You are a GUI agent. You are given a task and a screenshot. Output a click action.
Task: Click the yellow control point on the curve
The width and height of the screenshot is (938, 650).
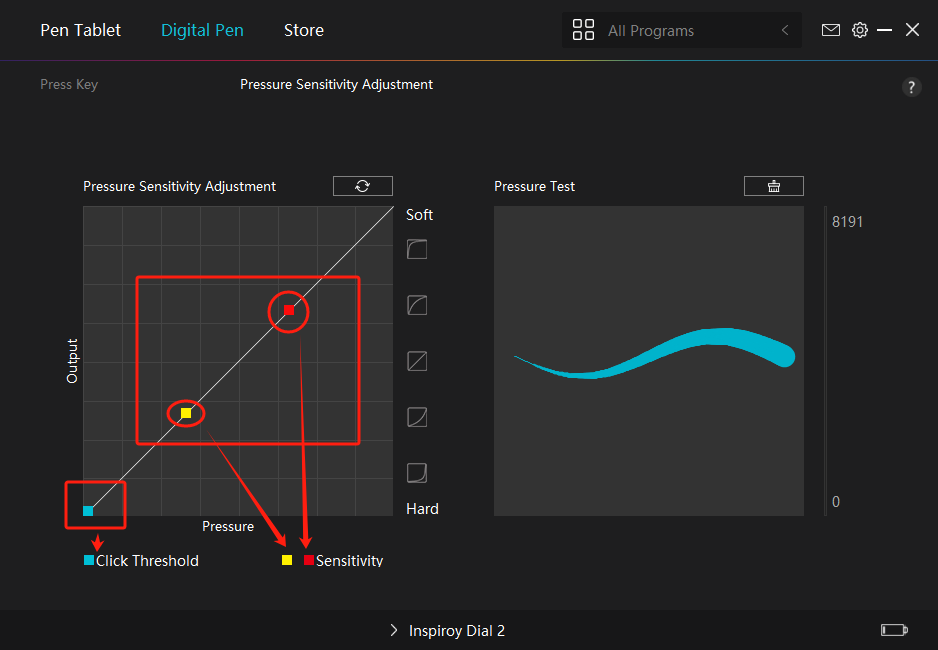[x=186, y=413]
